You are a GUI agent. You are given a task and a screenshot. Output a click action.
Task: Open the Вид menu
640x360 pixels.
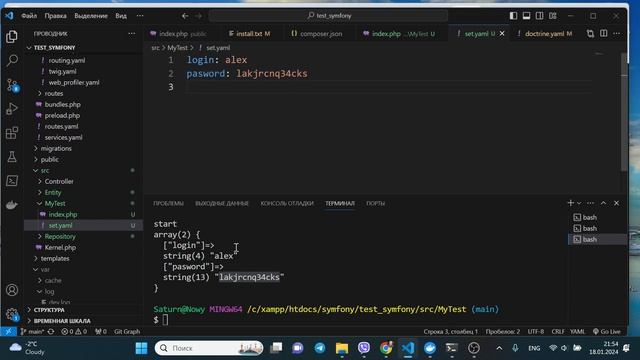121,16
